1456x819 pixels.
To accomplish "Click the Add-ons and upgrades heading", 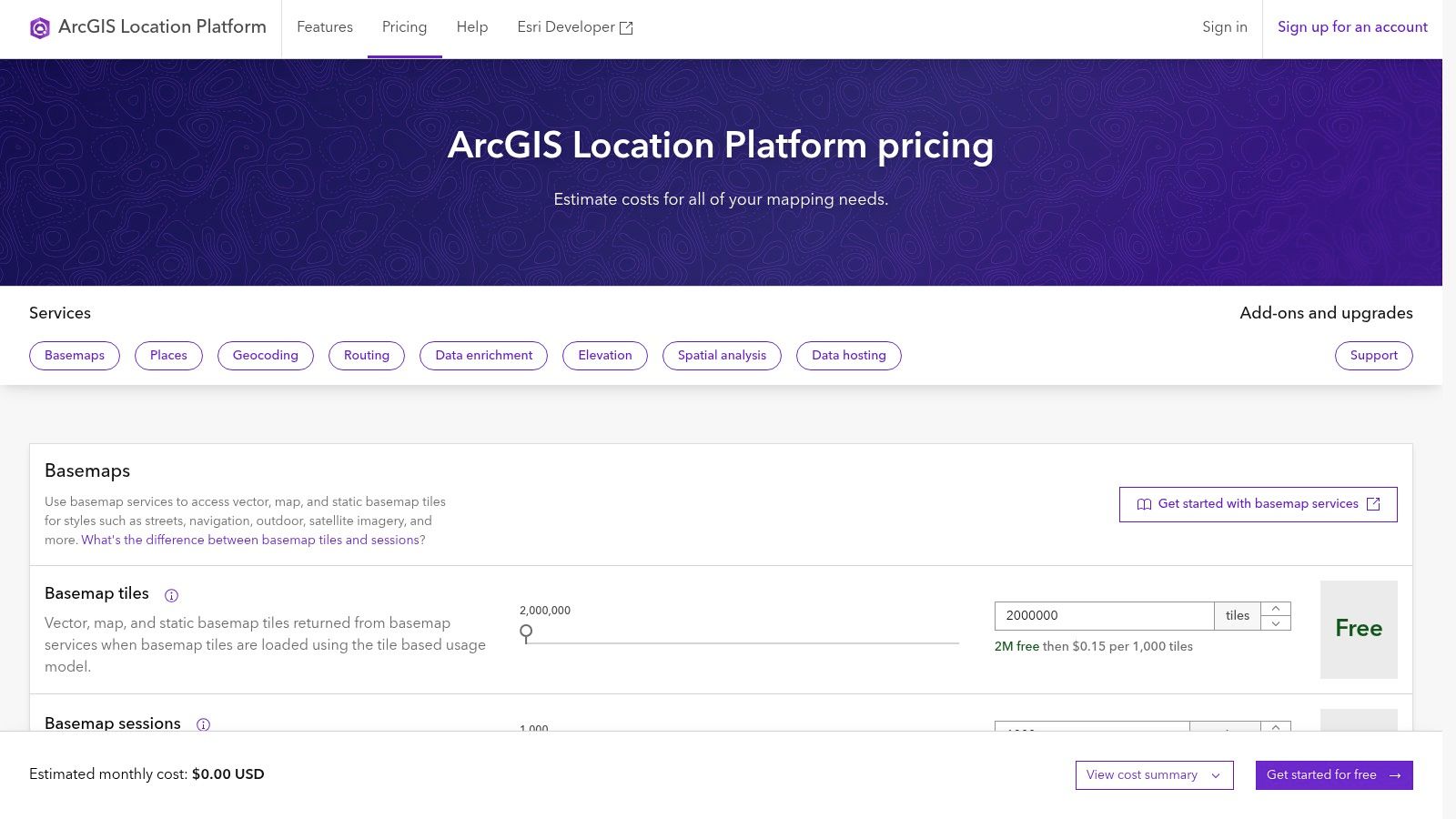I will (x=1326, y=313).
